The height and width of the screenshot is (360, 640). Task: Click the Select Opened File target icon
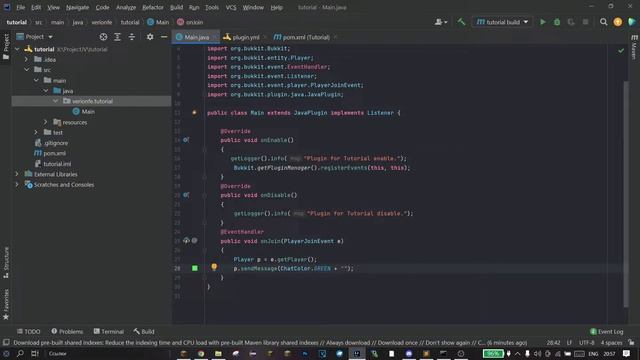click(x=103, y=37)
